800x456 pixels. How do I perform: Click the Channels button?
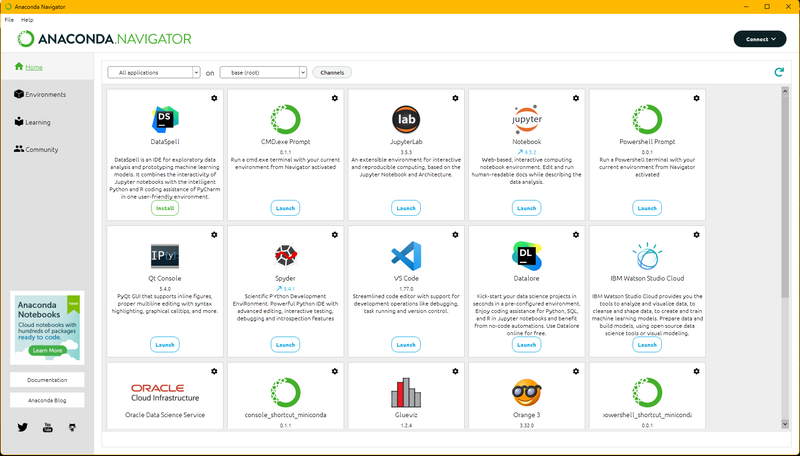tap(332, 72)
